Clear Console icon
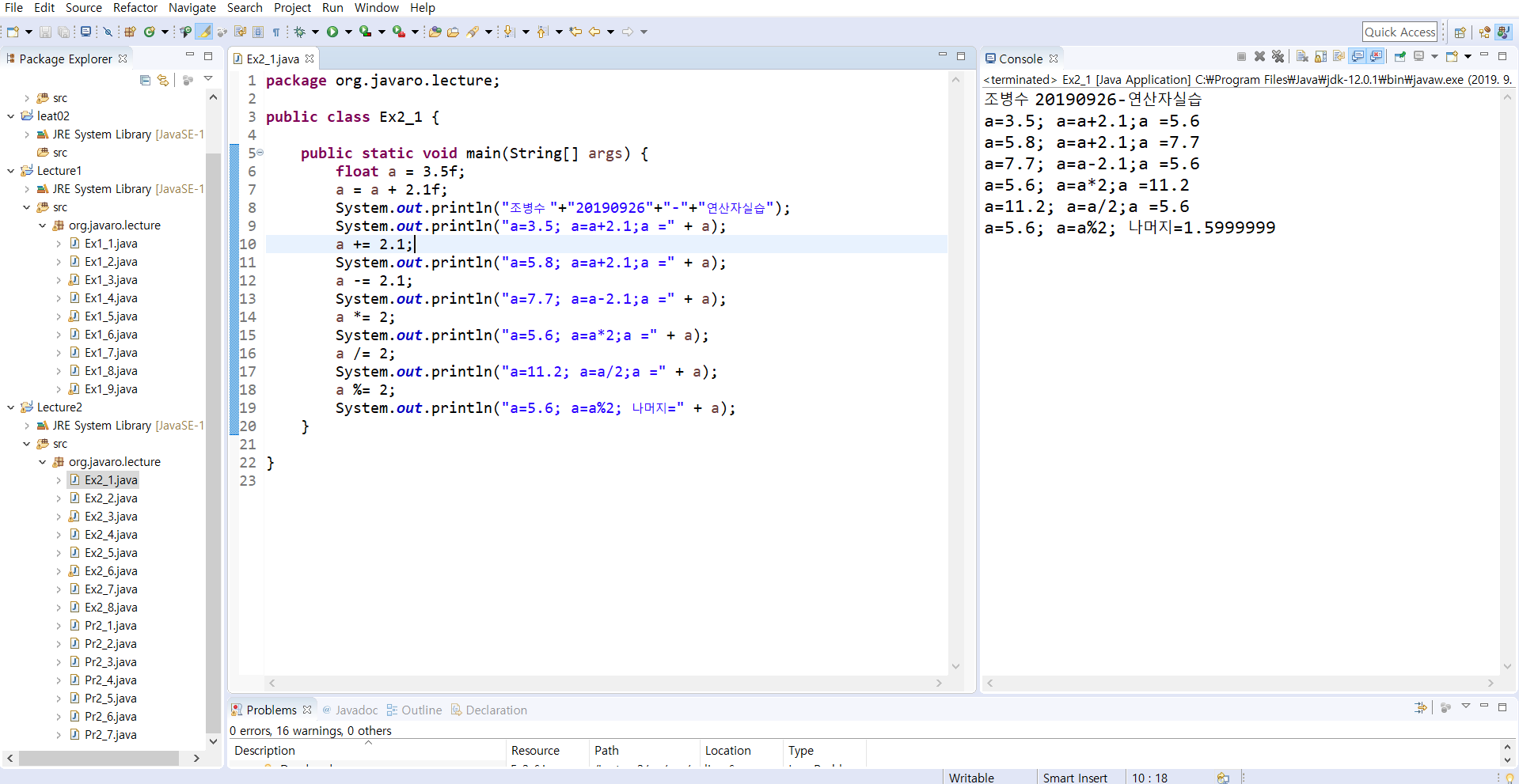The image size is (1519, 784). [1302, 56]
